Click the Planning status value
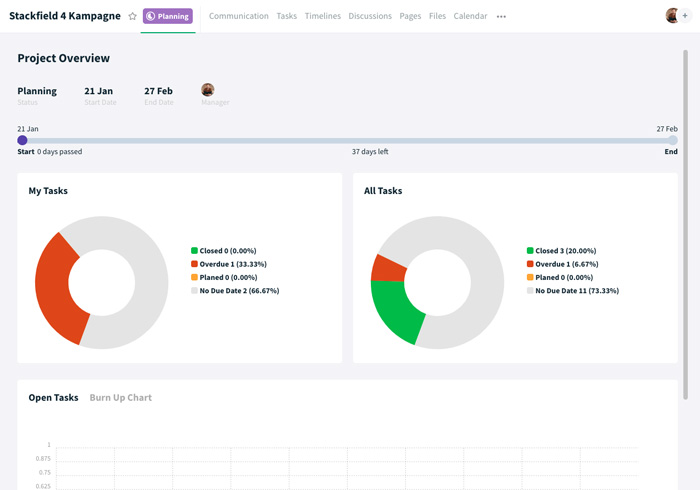The image size is (700, 490). (x=37, y=91)
